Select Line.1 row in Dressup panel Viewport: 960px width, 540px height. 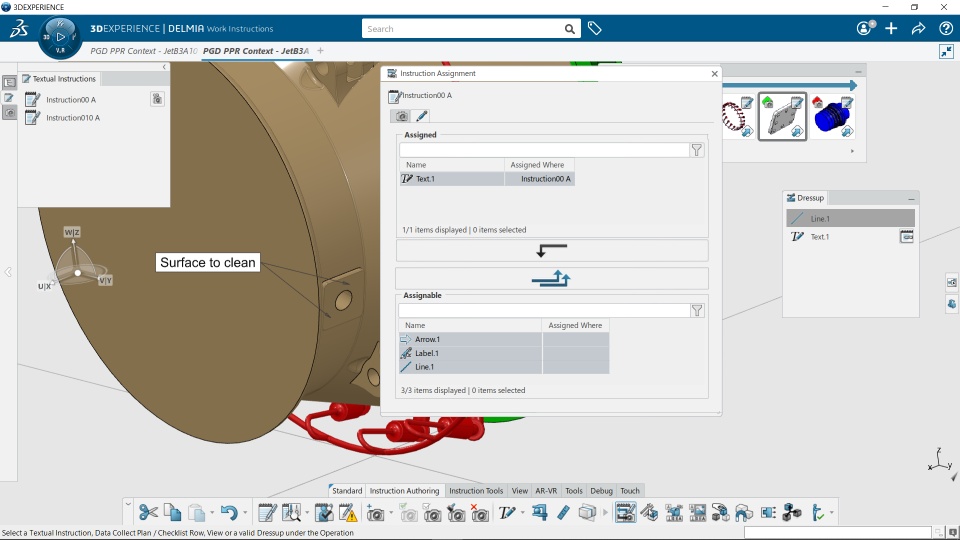[850, 219]
